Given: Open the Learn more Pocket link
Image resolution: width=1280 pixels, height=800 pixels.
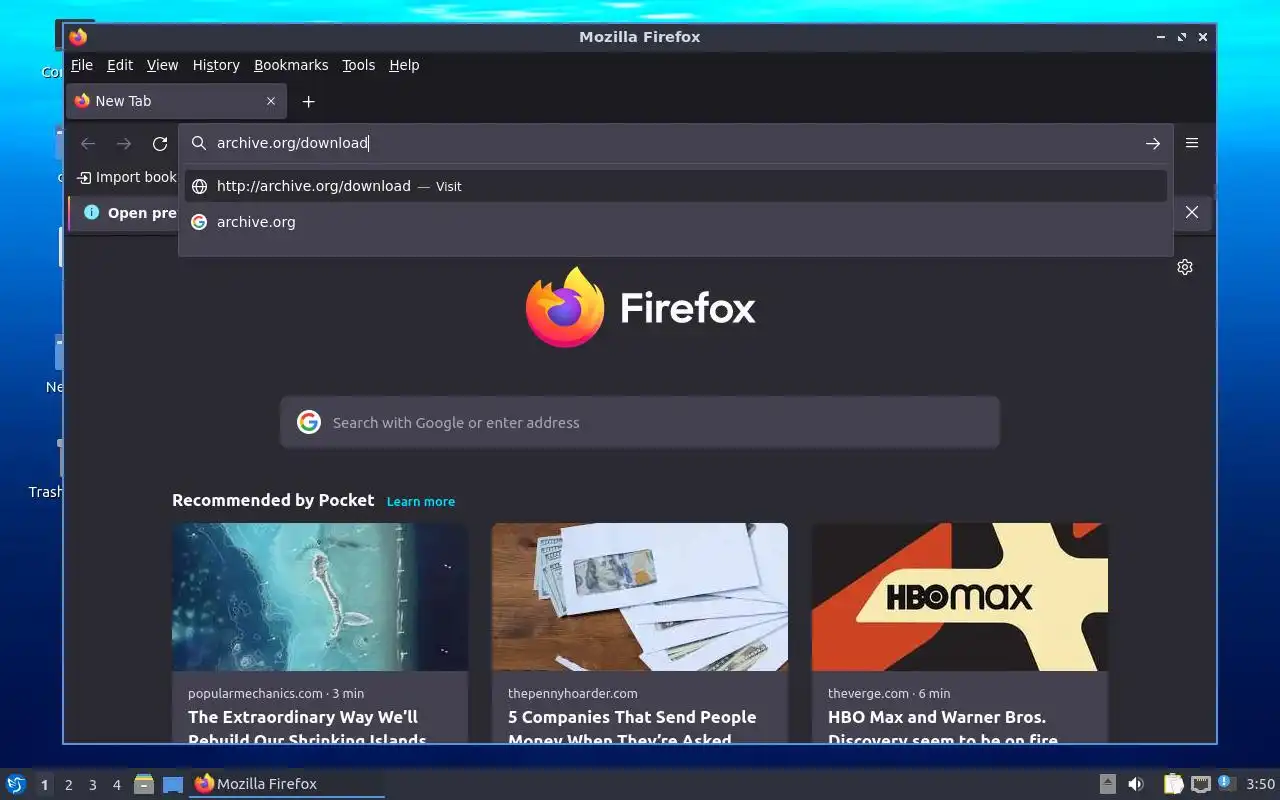Looking at the screenshot, I should click(421, 501).
